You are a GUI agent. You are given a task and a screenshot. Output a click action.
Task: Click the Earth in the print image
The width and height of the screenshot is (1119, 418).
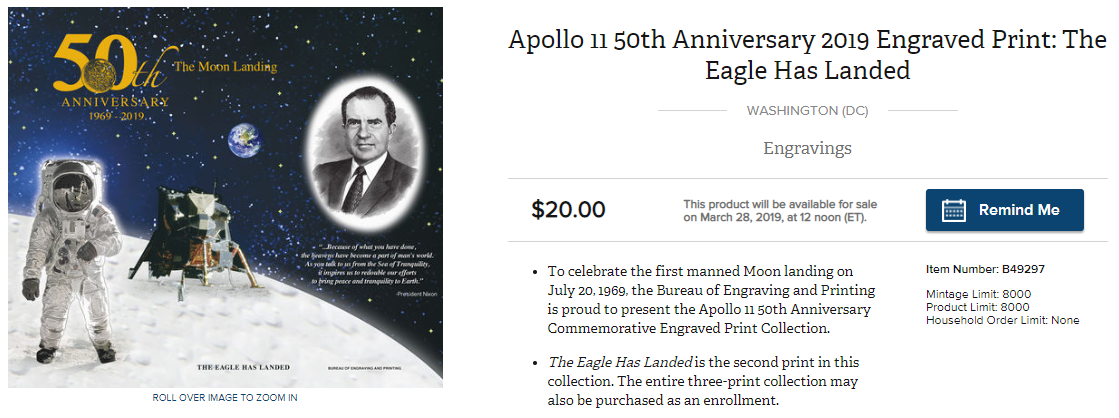(x=244, y=140)
